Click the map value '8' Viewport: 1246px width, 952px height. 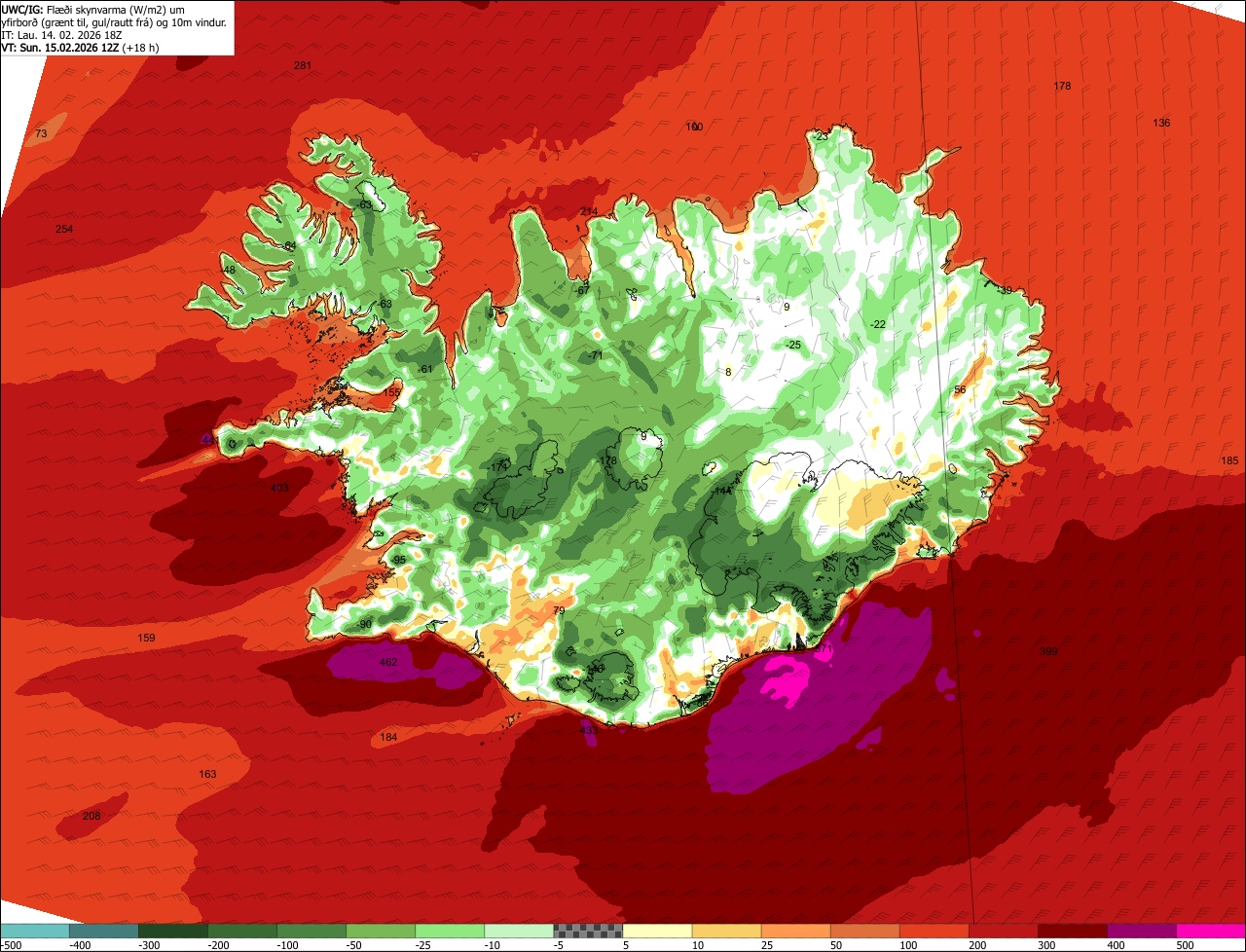[728, 372]
